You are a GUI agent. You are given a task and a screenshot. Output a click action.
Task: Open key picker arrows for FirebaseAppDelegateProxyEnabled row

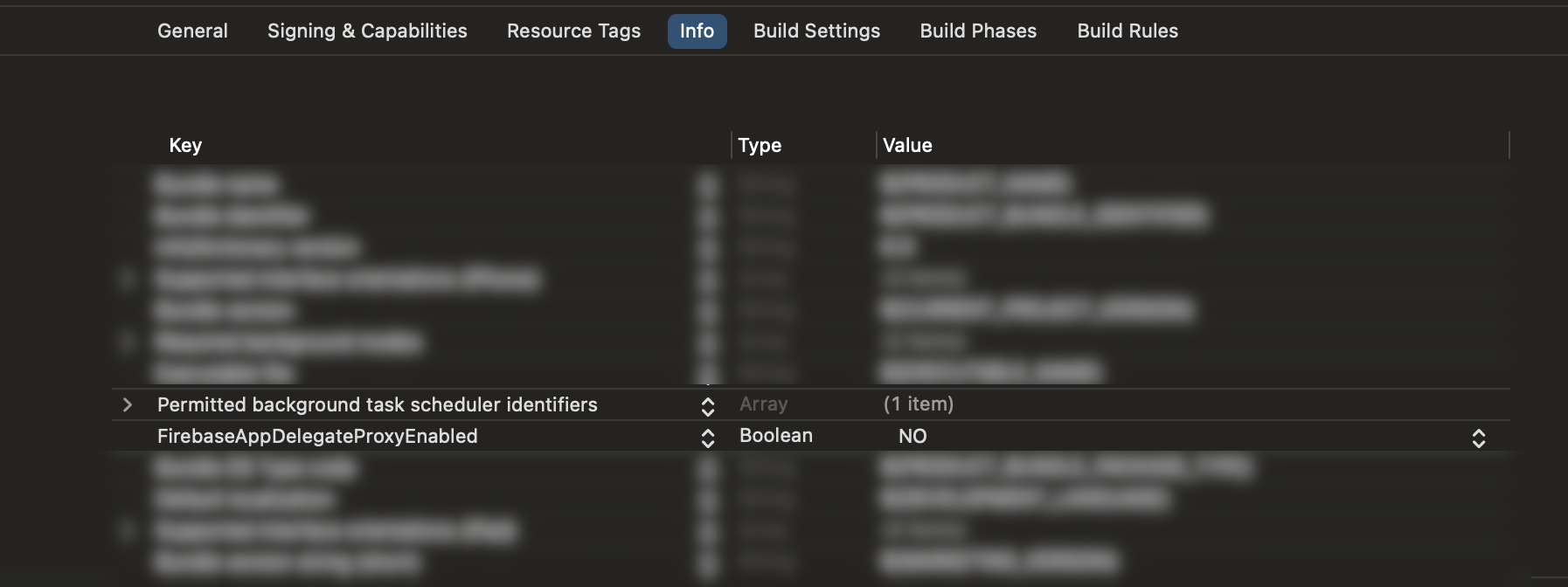click(x=708, y=438)
